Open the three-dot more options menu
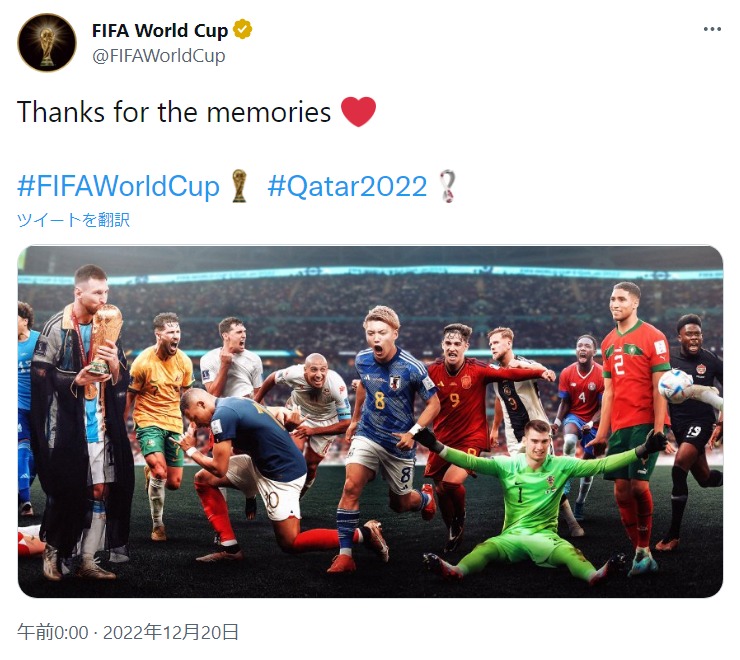Image resolution: width=740 pixels, height=660 pixels. pos(712,29)
